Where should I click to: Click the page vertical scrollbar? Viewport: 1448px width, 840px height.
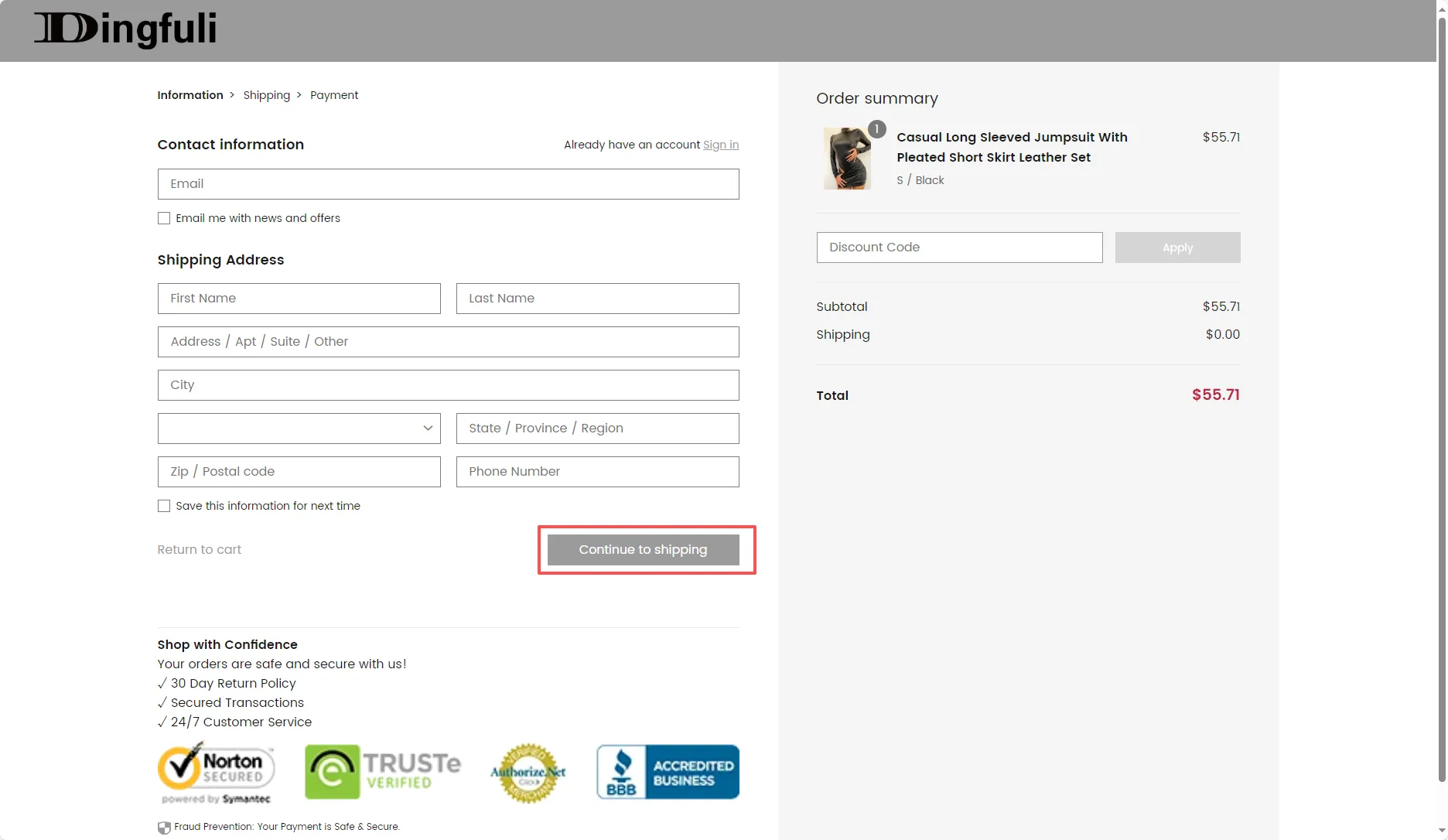tap(1441, 387)
